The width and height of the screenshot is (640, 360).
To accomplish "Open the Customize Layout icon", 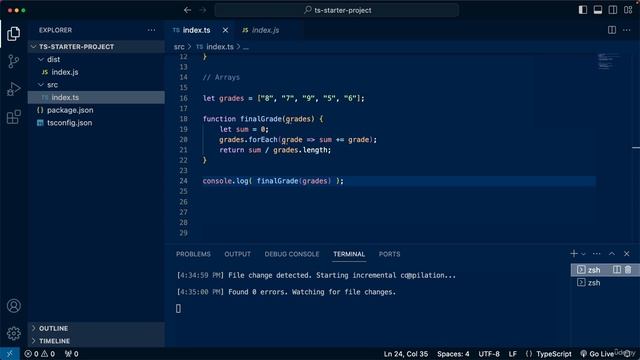I will [628, 10].
